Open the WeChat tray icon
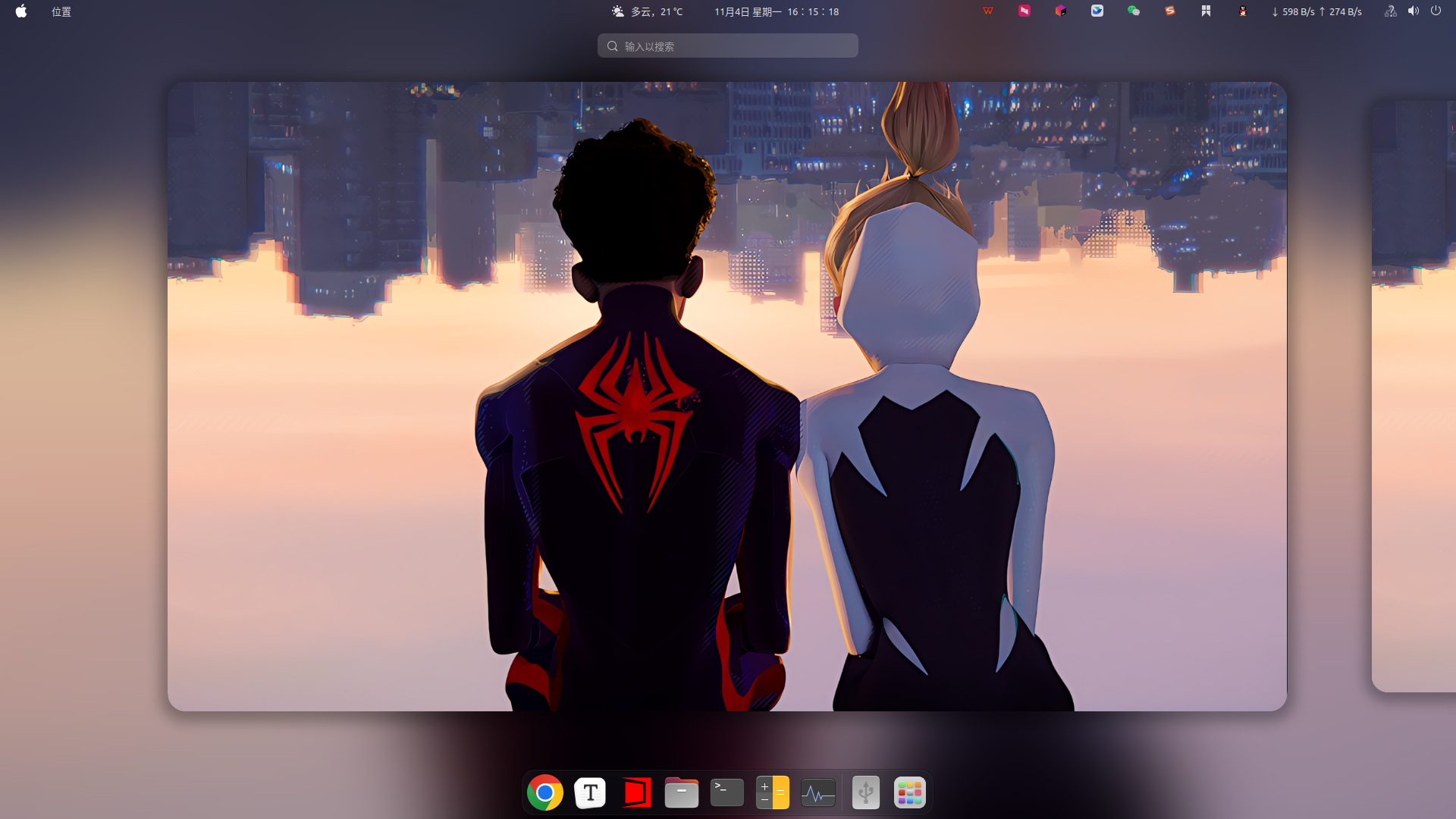The image size is (1456, 819). tap(1134, 11)
